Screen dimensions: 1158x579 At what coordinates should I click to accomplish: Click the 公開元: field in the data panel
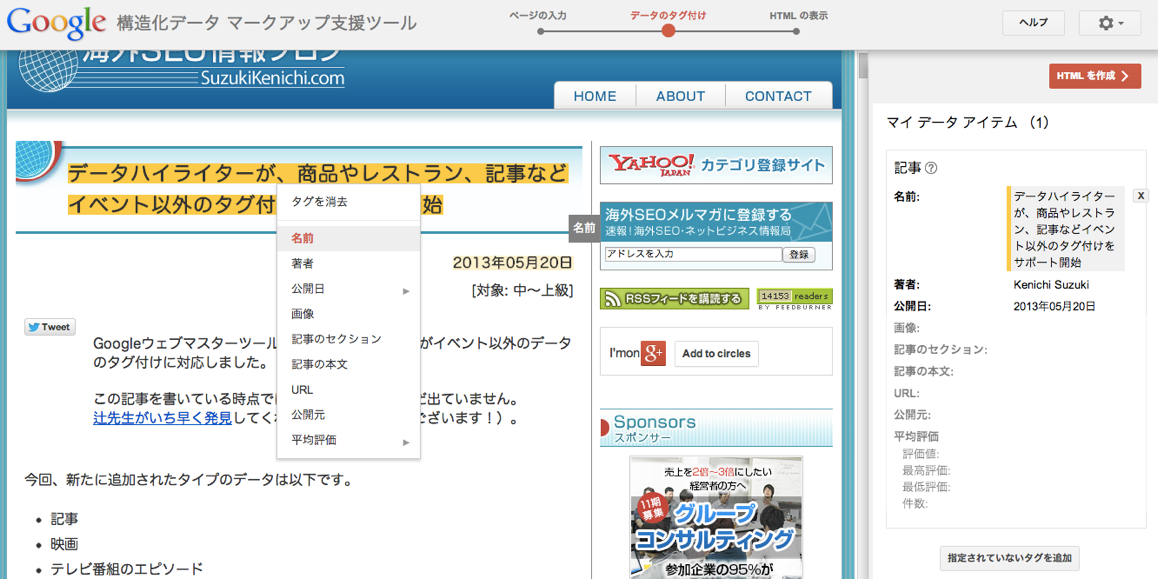tap(912, 414)
